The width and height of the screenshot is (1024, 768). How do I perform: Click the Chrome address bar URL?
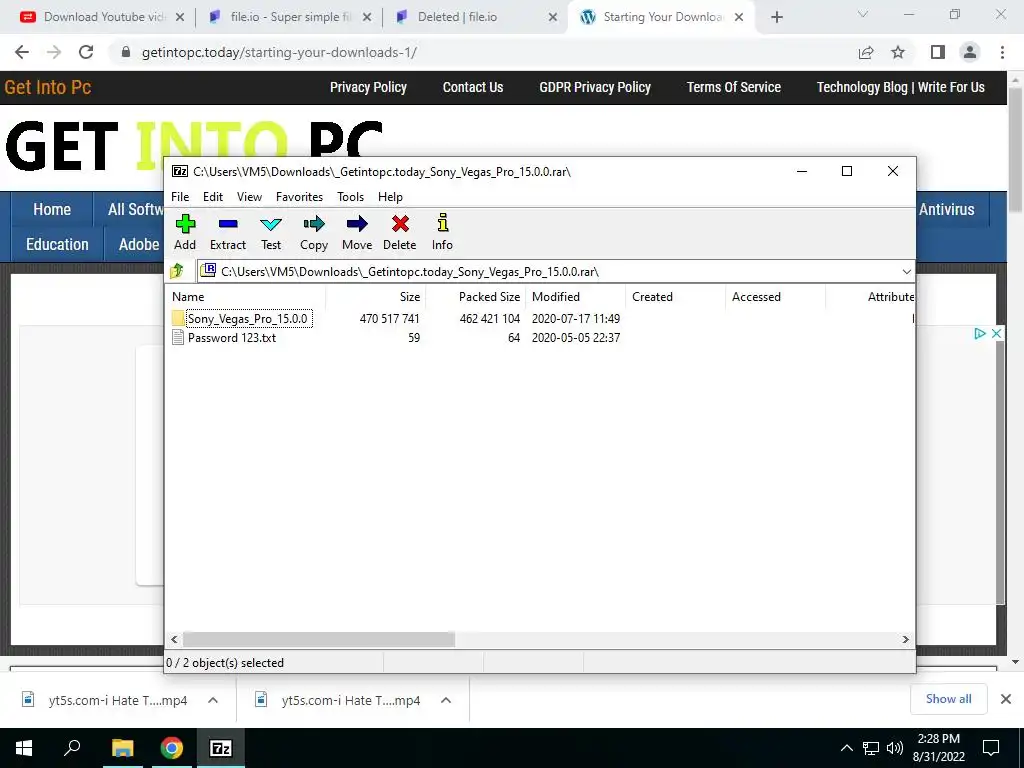[280, 52]
